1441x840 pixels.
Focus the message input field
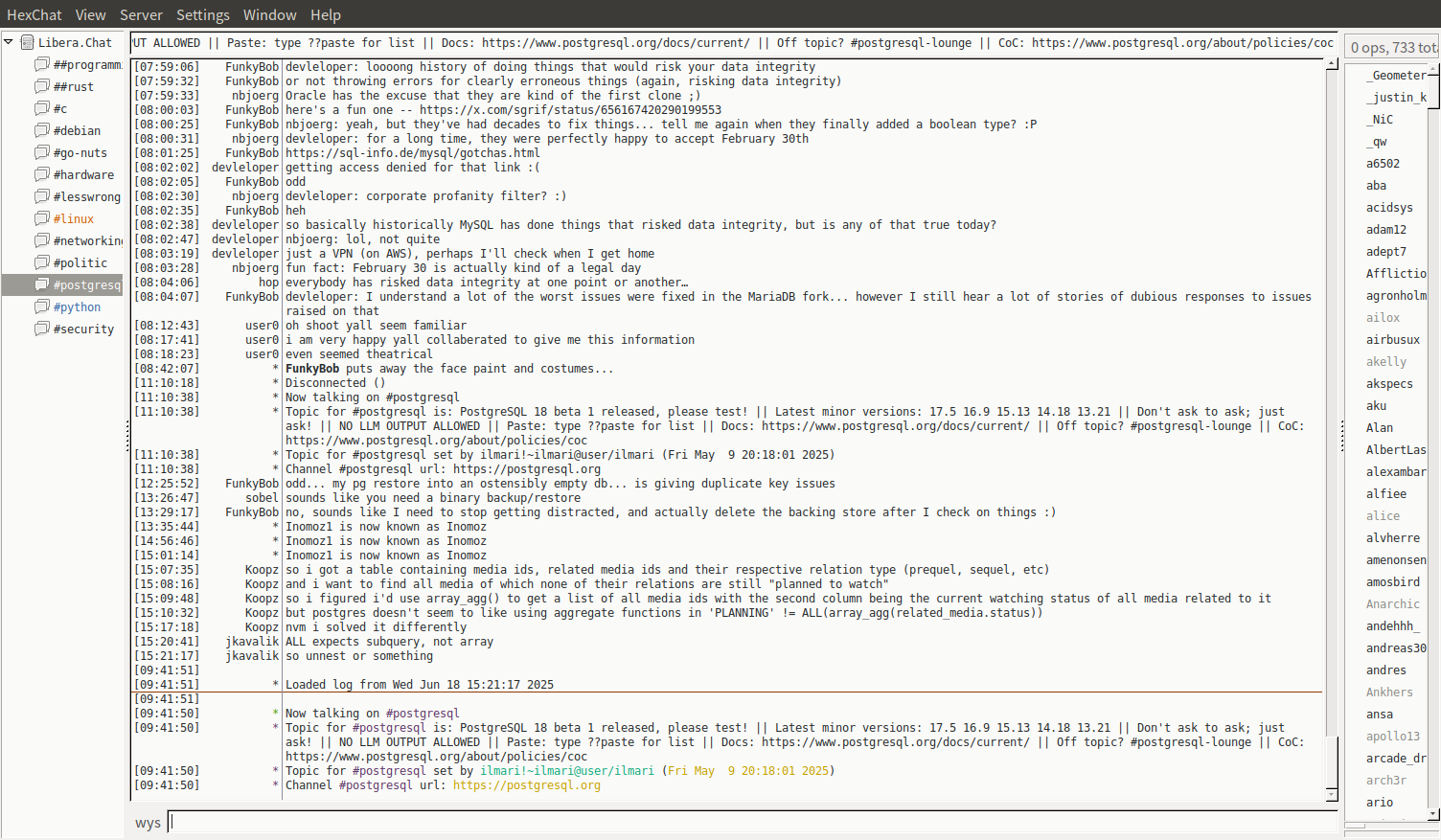(x=747, y=822)
